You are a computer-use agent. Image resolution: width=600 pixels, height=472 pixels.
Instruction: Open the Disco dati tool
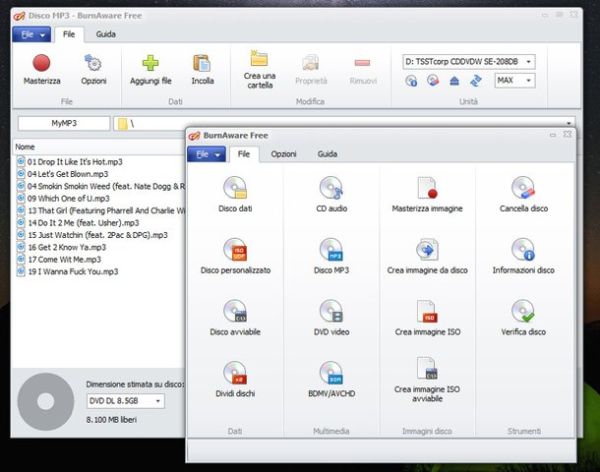click(235, 194)
